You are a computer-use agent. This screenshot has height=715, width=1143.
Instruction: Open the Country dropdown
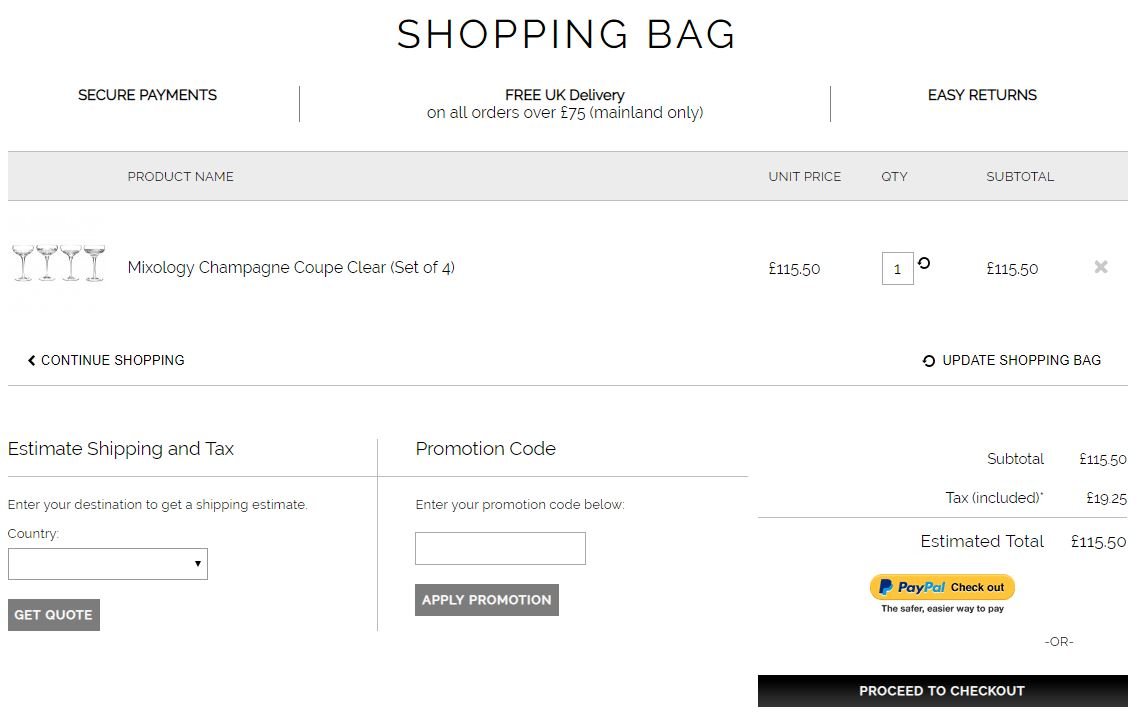(108, 564)
